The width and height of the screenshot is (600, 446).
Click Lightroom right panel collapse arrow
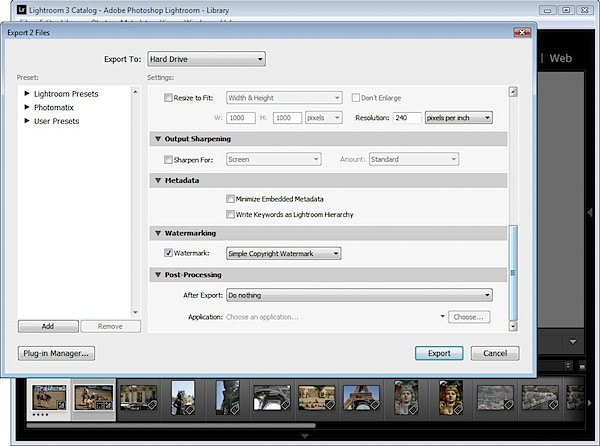[590, 212]
